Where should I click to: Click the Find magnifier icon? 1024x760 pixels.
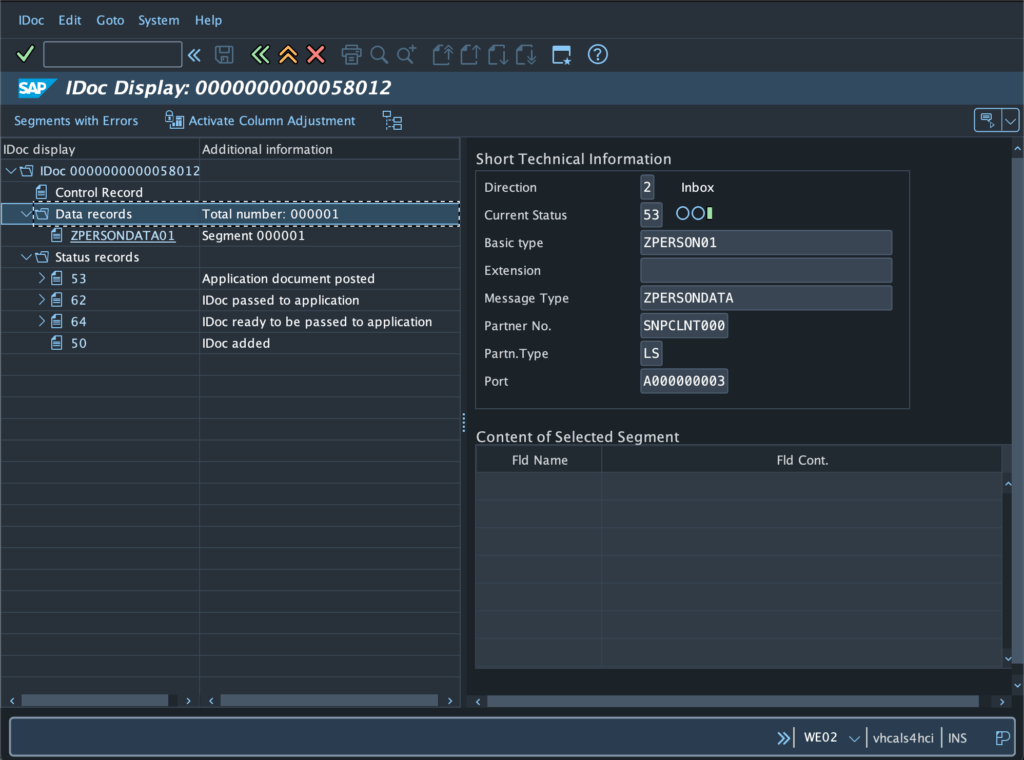(x=379, y=54)
